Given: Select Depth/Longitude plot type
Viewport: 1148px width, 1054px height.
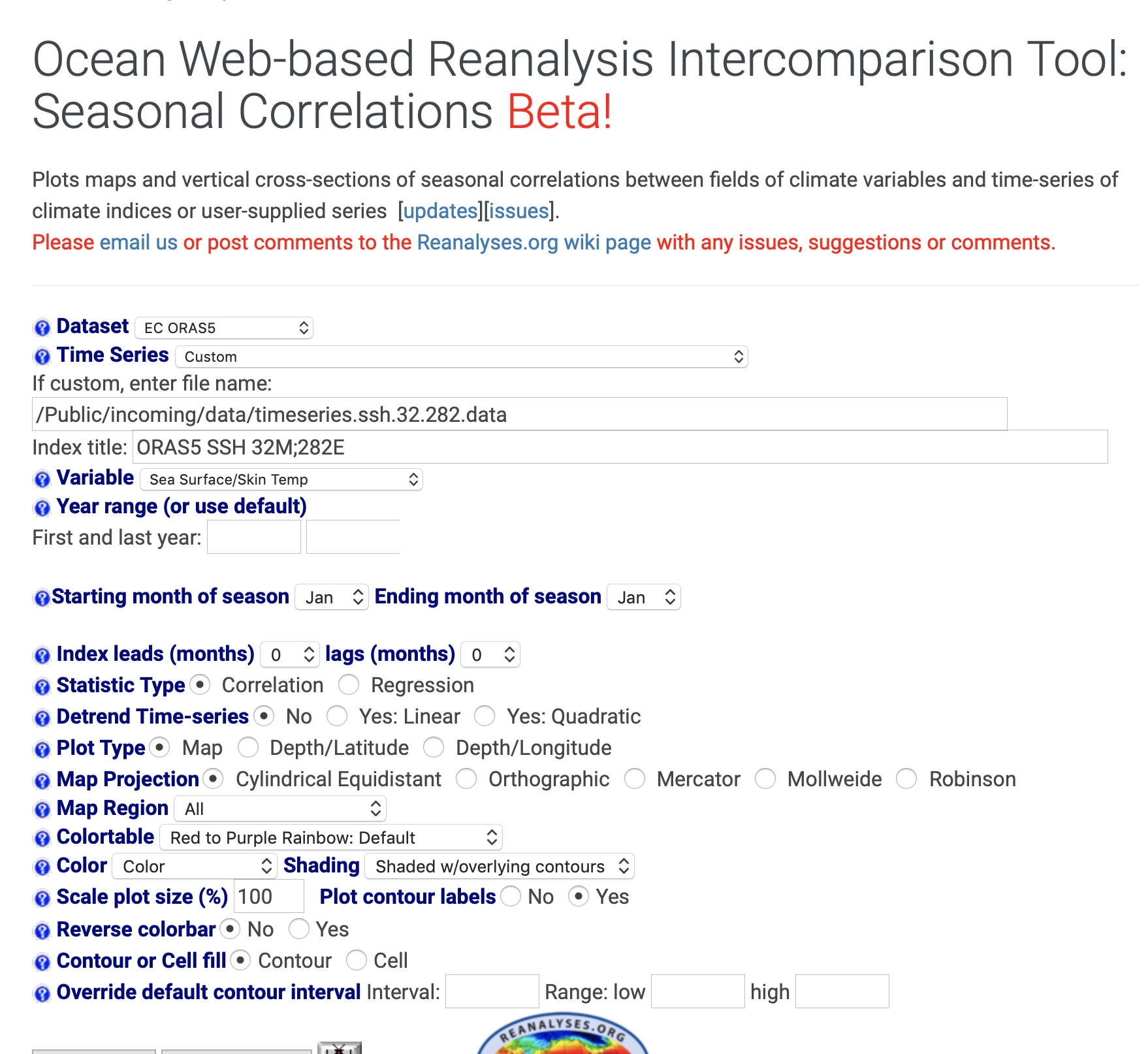Looking at the screenshot, I should click(434, 747).
